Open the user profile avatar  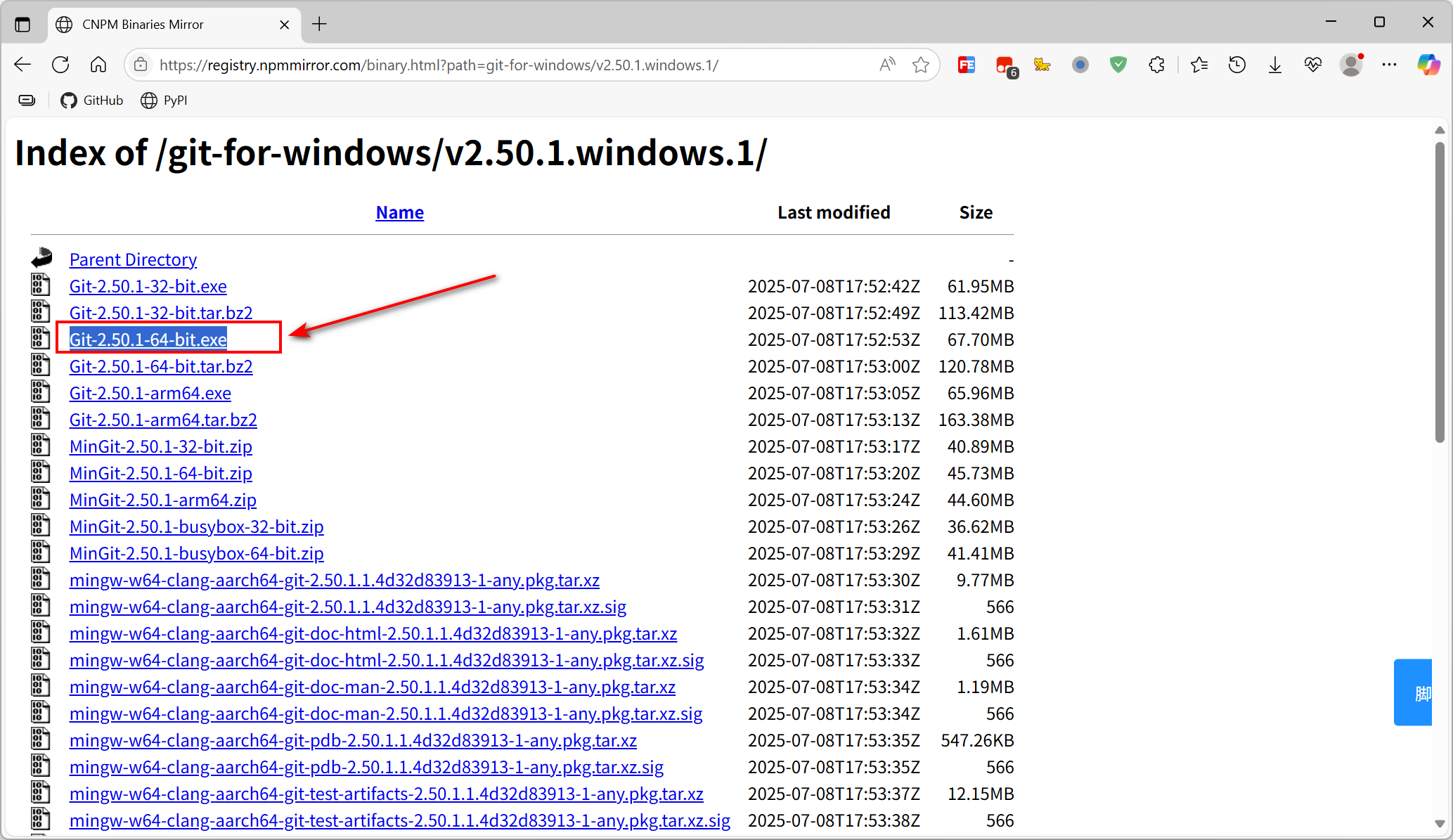1351,65
